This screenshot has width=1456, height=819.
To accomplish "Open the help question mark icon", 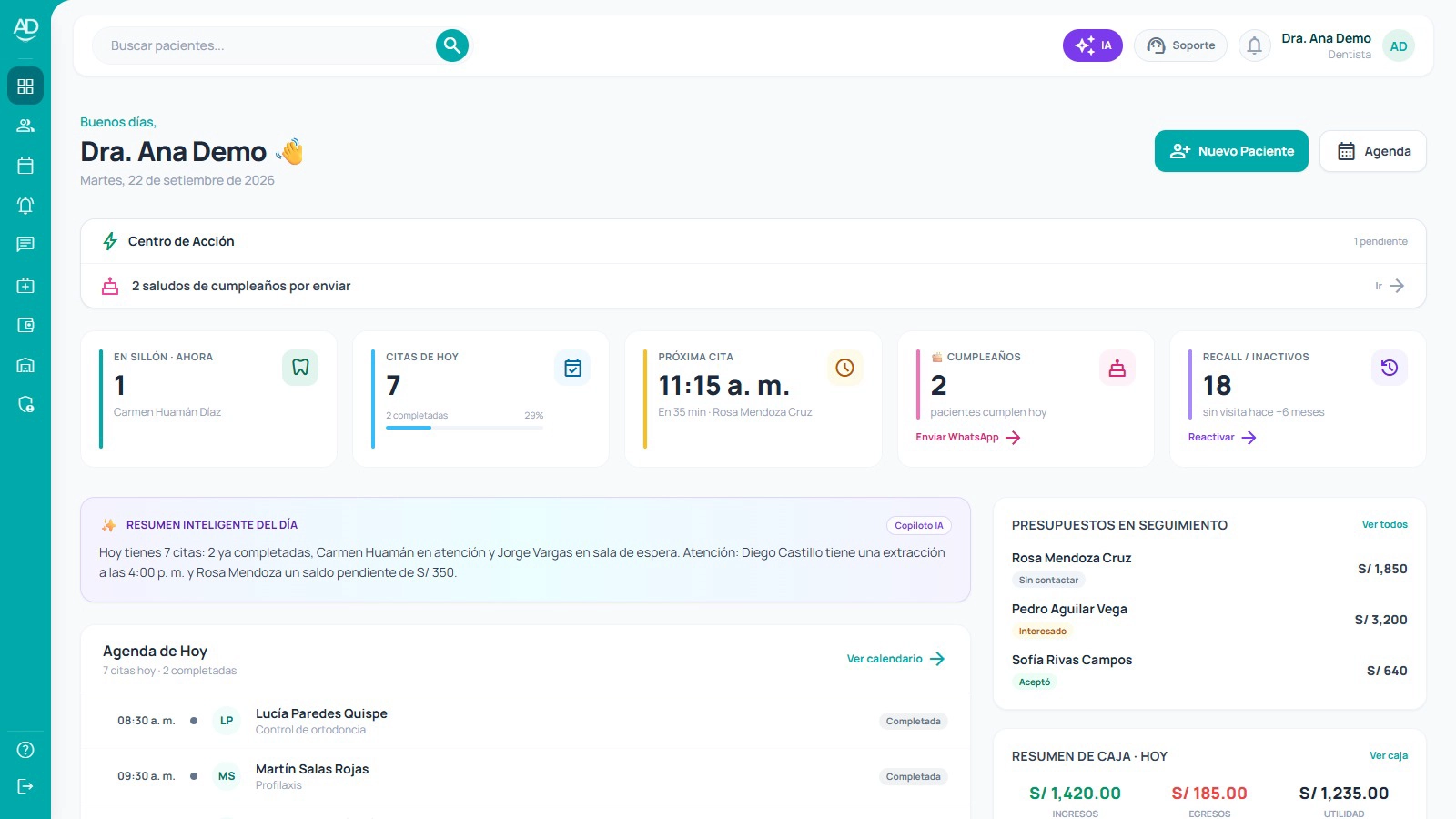I will point(25,750).
